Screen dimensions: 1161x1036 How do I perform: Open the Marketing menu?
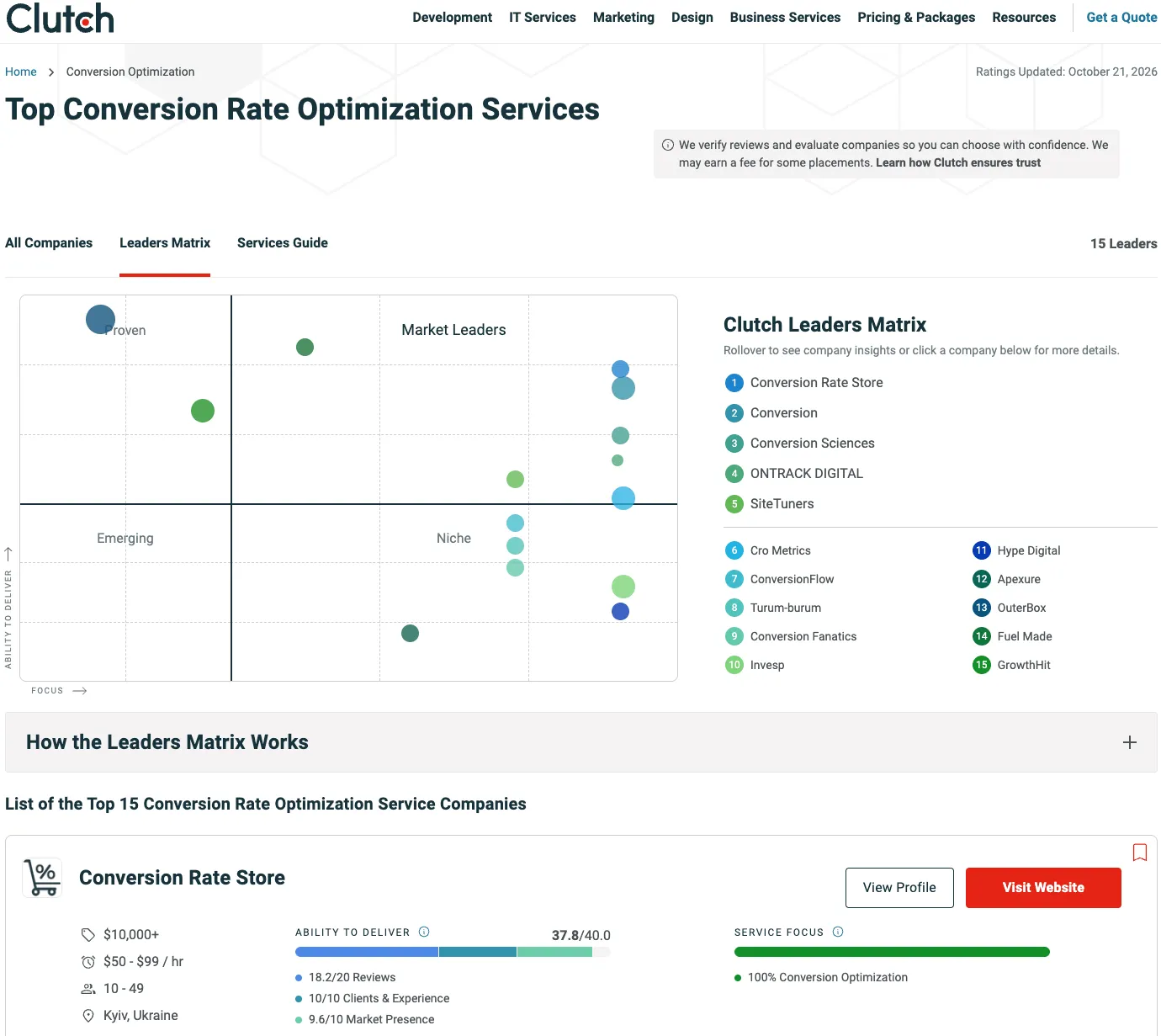pyautogui.click(x=623, y=17)
